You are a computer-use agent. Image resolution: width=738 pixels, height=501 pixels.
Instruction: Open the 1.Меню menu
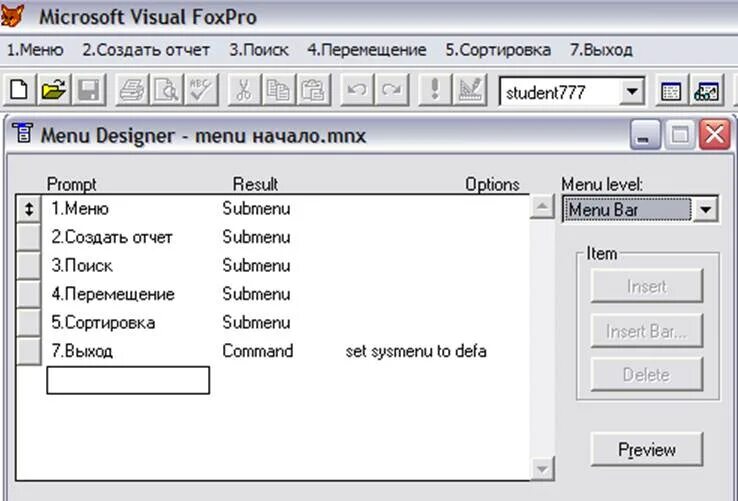[35, 50]
